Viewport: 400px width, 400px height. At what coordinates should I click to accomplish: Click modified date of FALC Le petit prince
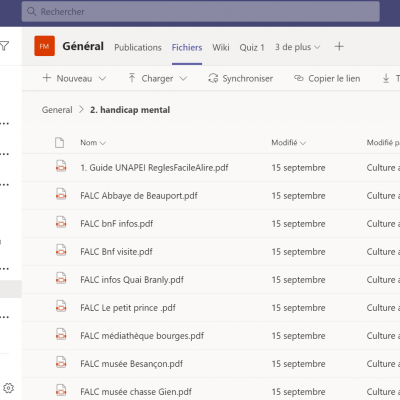(x=298, y=307)
